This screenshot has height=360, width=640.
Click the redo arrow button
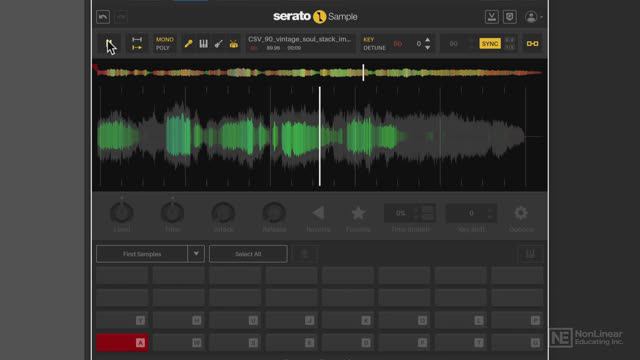tap(121, 17)
